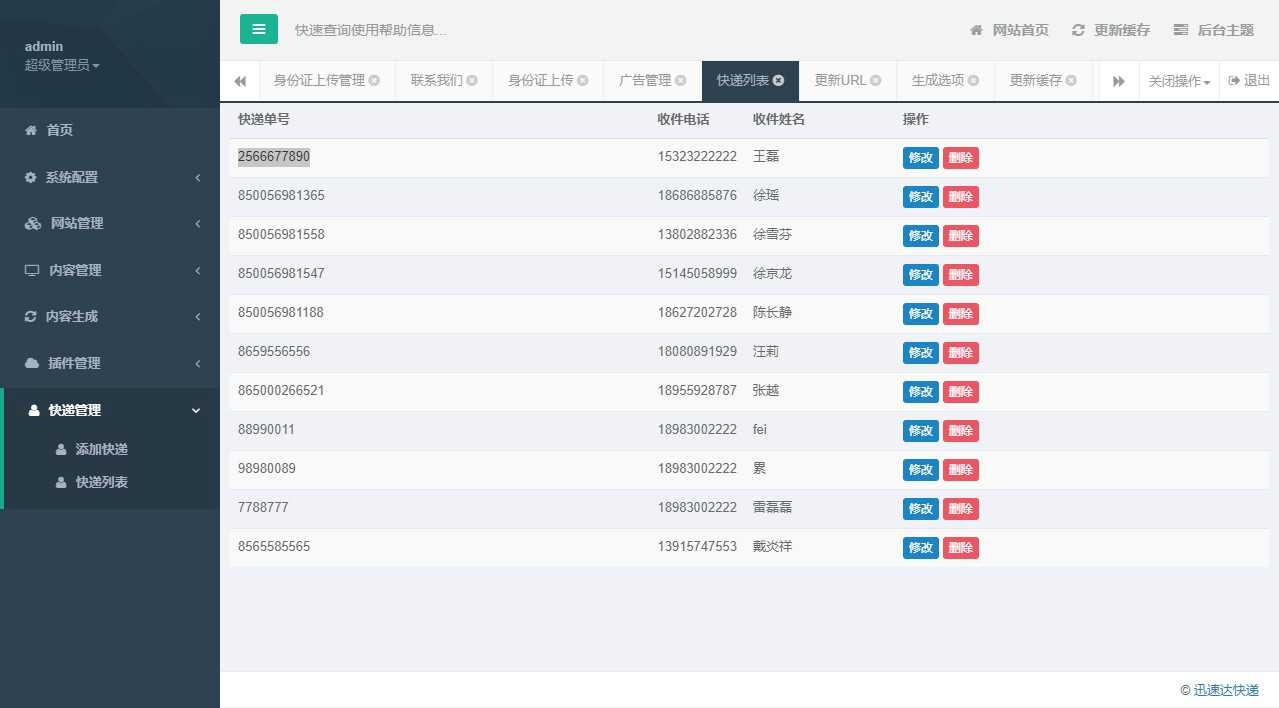Click the house icon next to 首页 in sidebar
1279x708 pixels.
[31, 130]
